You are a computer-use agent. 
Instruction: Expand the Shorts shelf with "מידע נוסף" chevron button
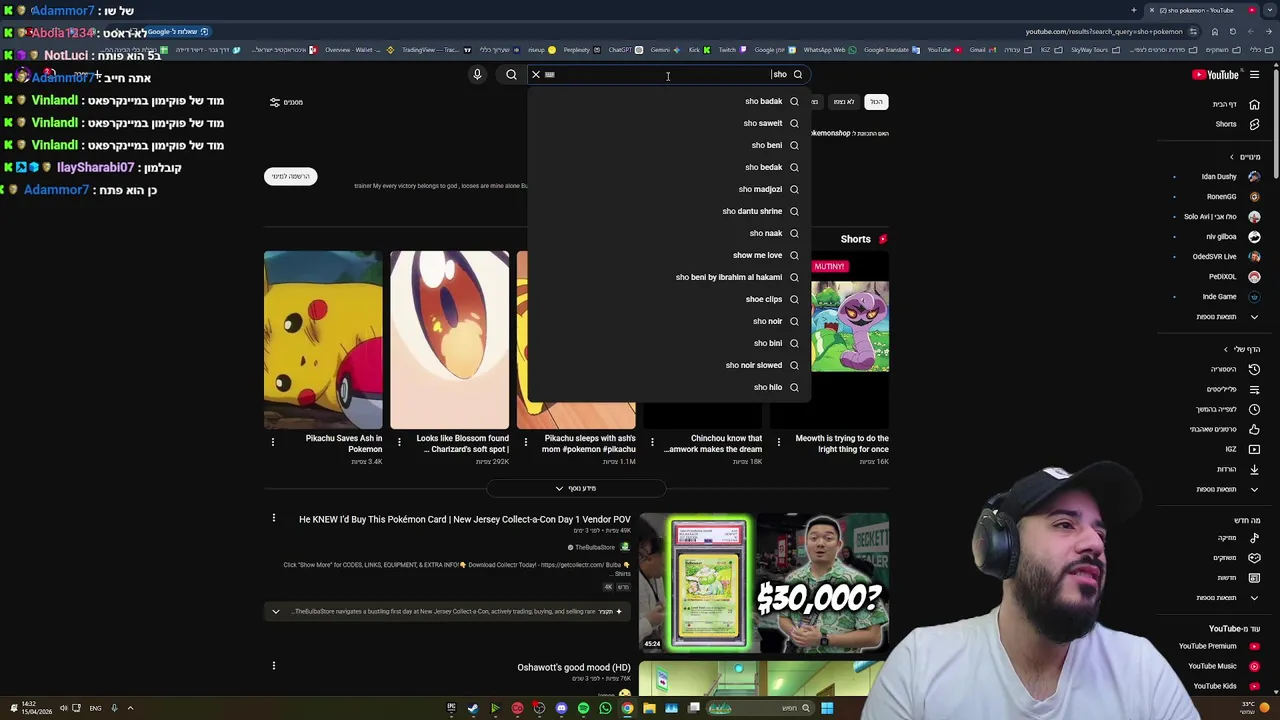tap(575, 488)
